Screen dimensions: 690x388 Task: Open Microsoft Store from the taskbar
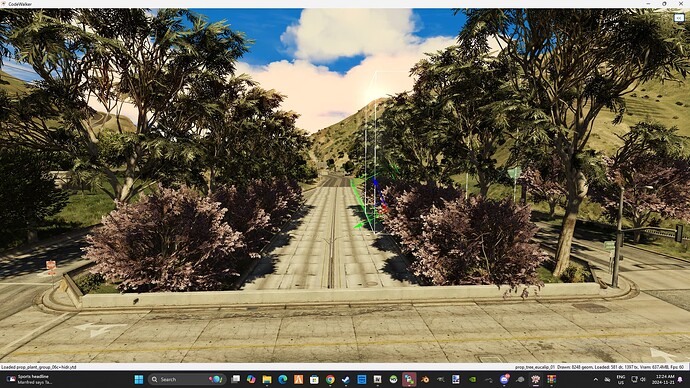point(314,379)
